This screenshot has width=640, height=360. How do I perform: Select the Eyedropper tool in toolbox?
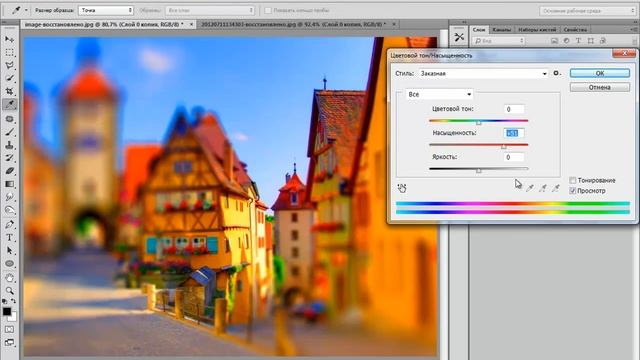pos(9,104)
